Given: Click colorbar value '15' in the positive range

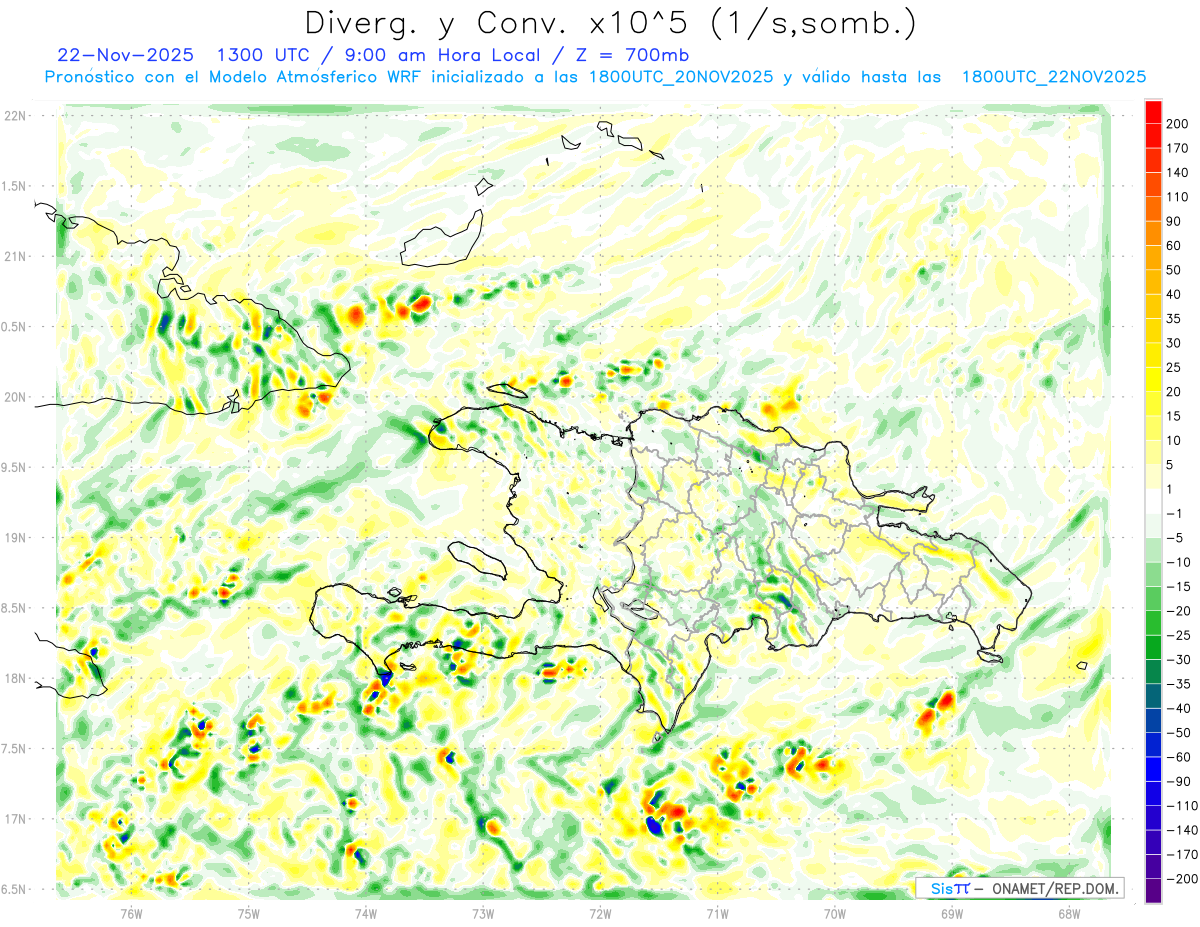Looking at the screenshot, I should (x=1174, y=417).
